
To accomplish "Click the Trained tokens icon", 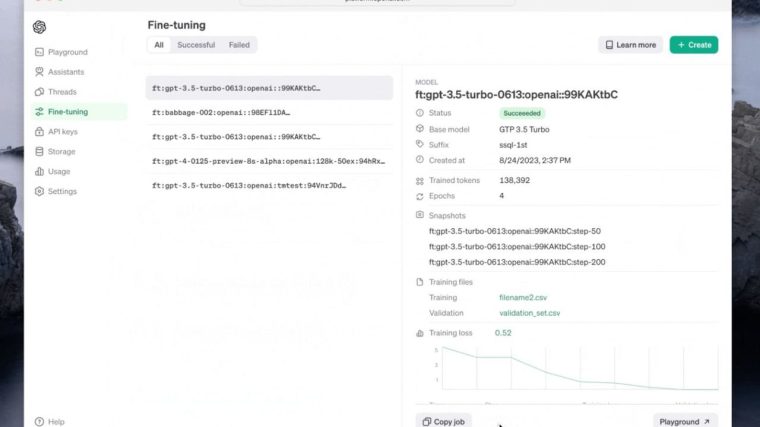I will (x=420, y=181).
